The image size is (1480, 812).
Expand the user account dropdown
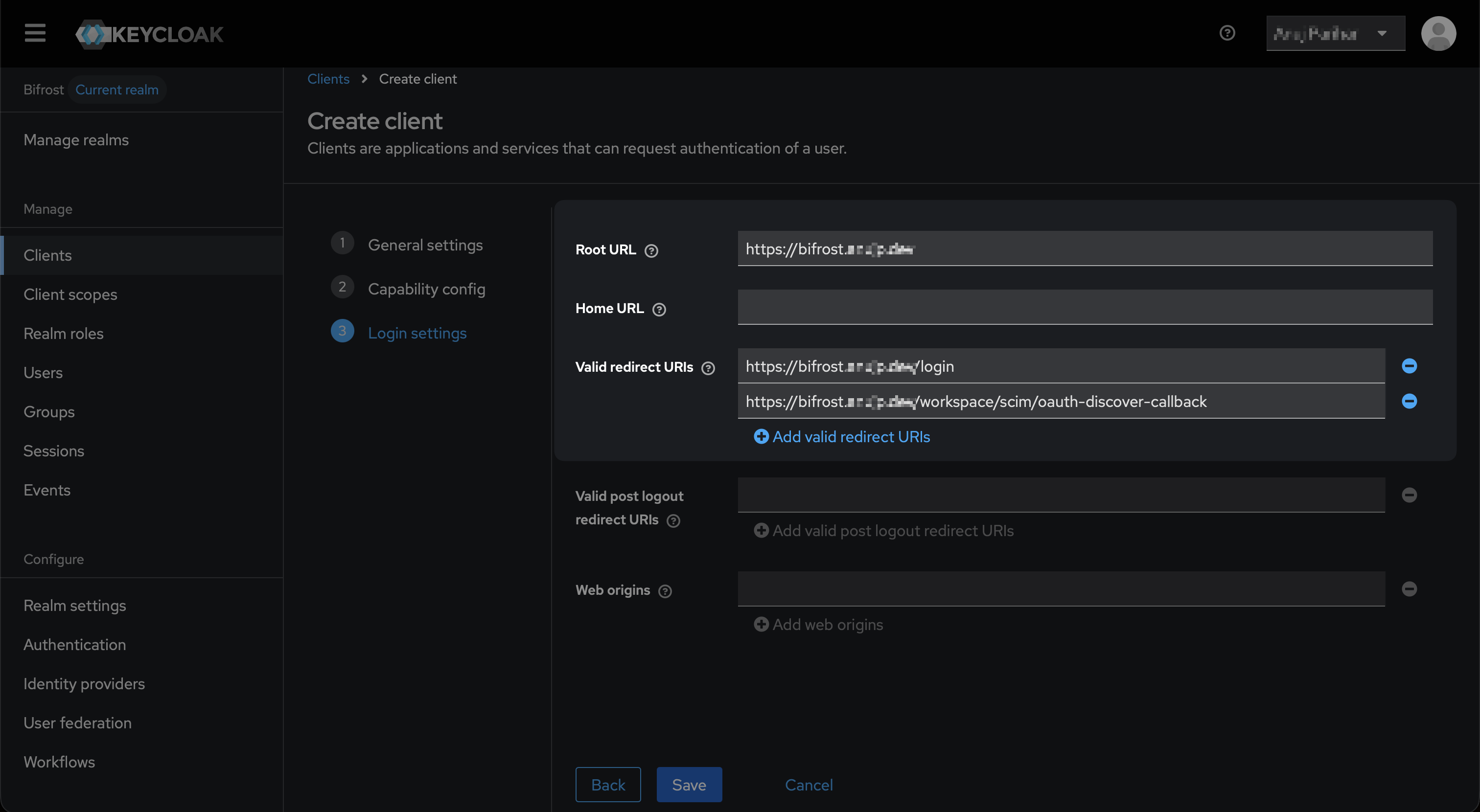coord(1335,33)
